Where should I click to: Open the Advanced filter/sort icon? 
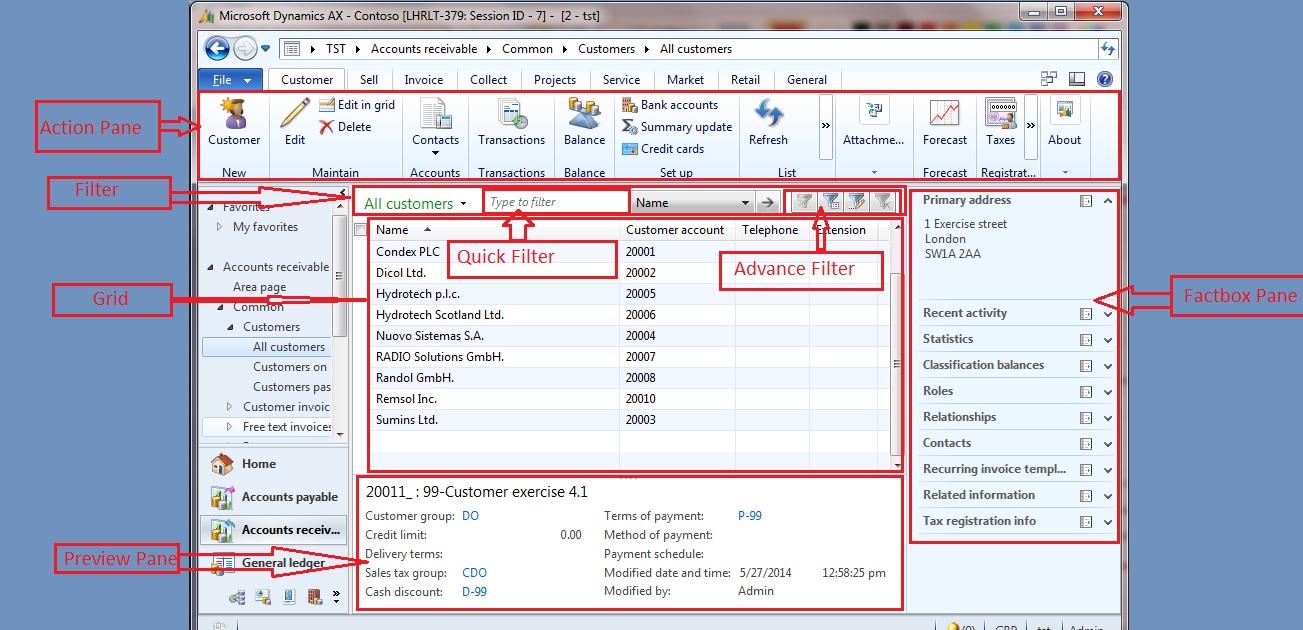click(x=856, y=202)
